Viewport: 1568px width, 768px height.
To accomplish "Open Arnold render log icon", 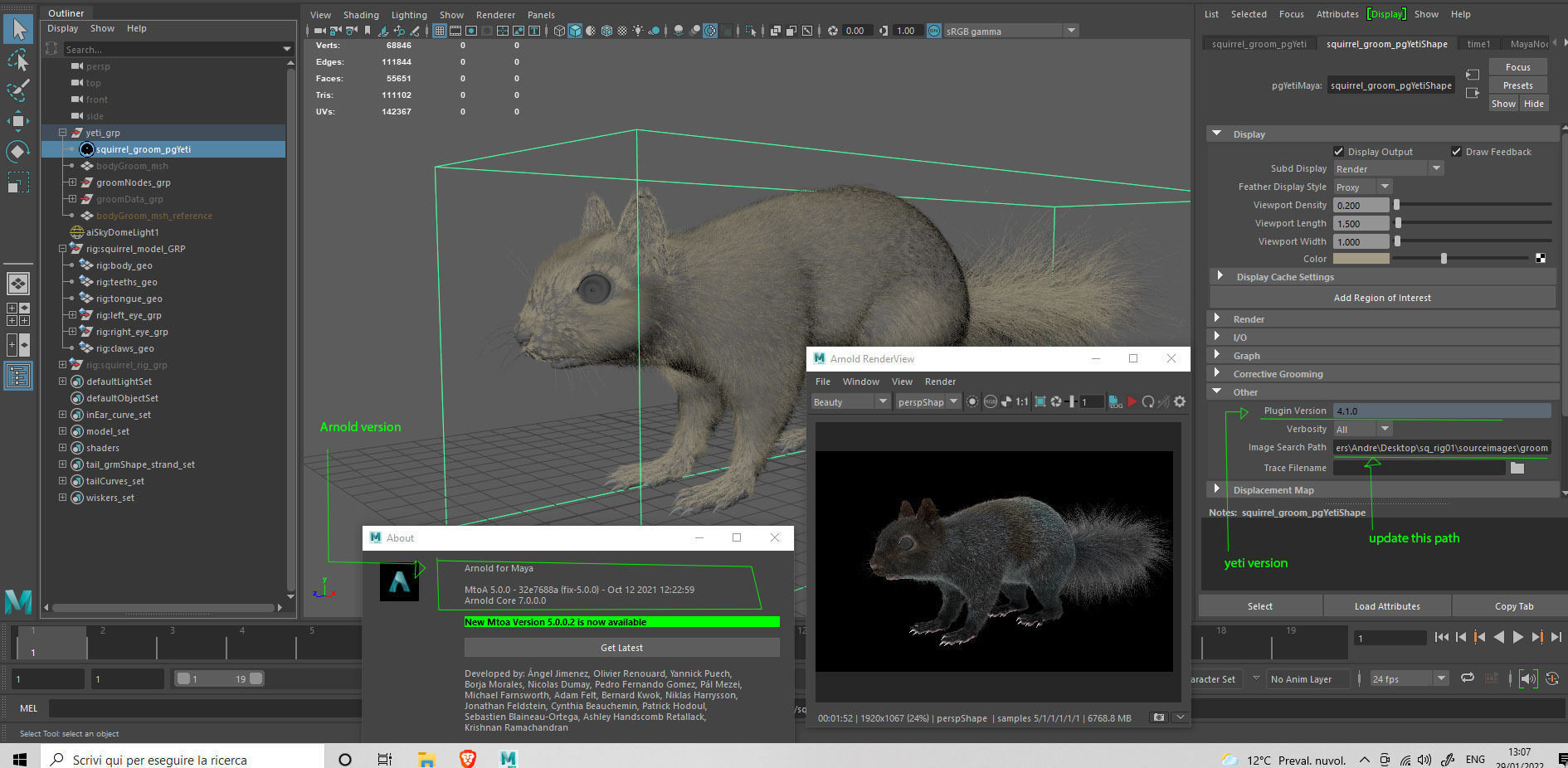I will [x=1115, y=401].
